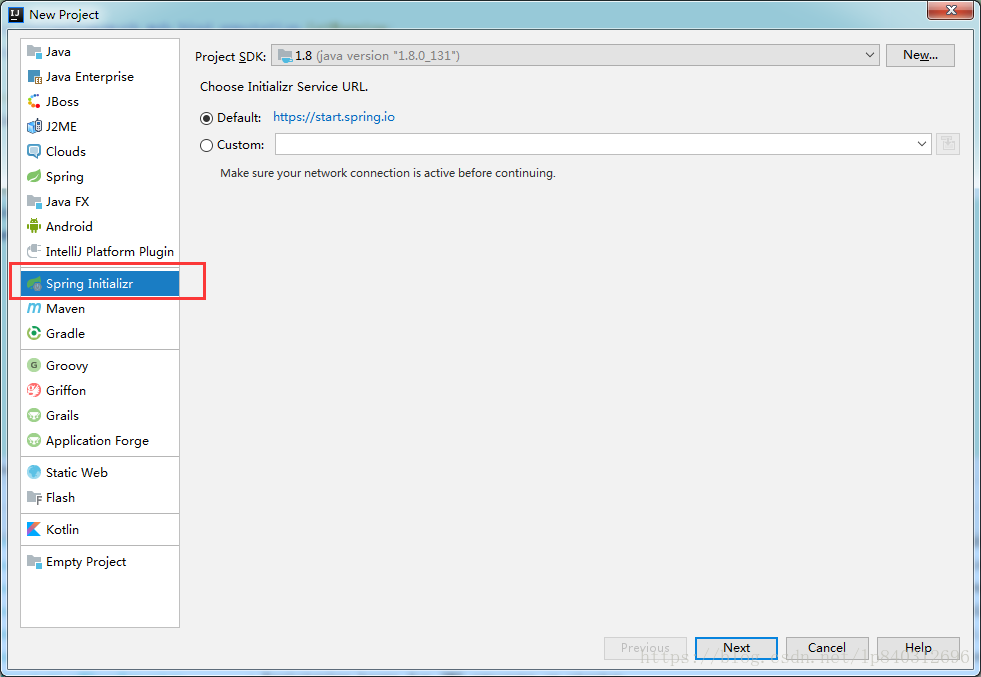Select the Griffon icon
Viewport: 981px width, 677px height.
click(x=34, y=390)
